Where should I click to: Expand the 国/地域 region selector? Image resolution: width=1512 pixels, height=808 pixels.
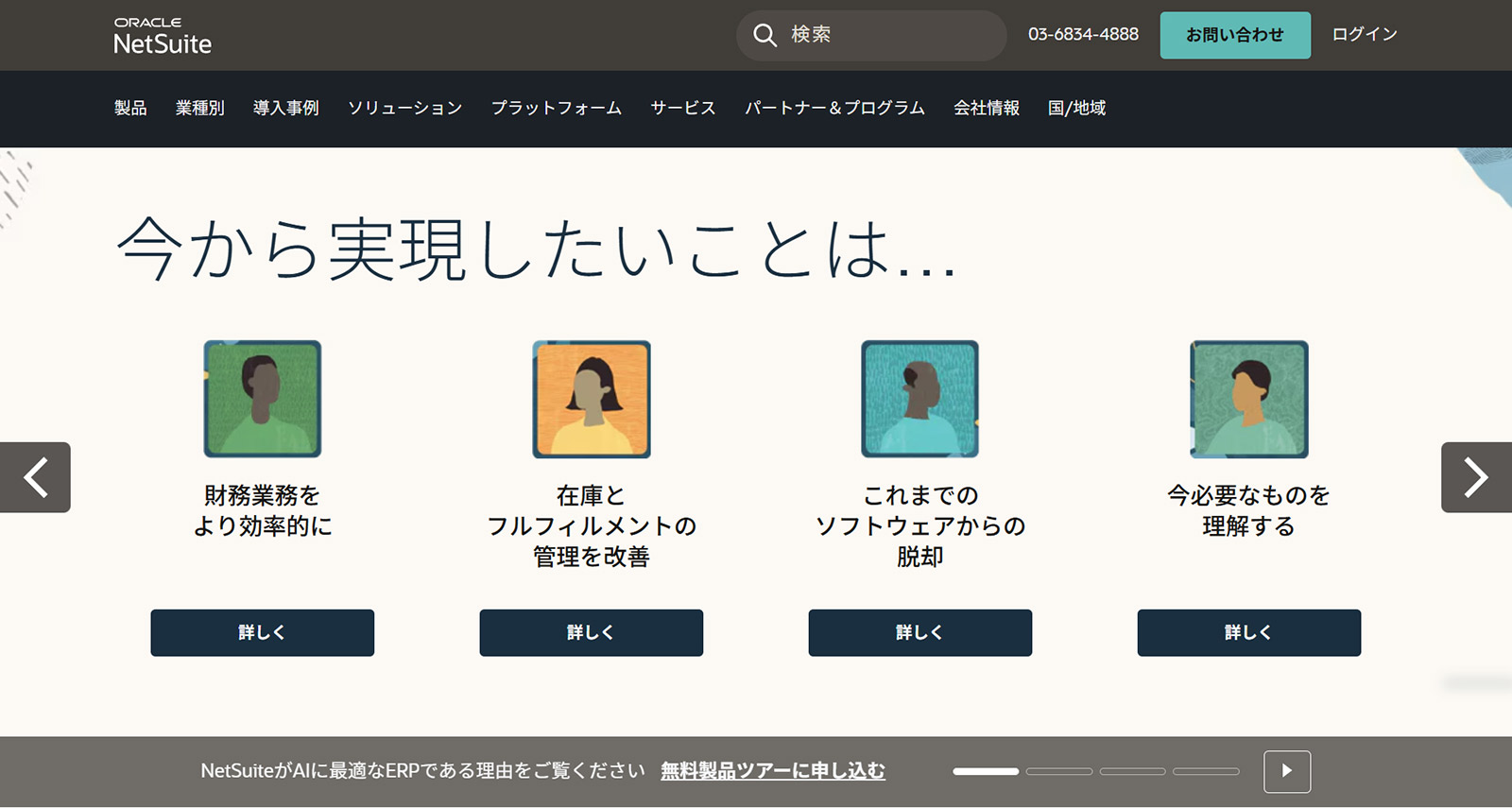pyautogui.click(x=1076, y=108)
